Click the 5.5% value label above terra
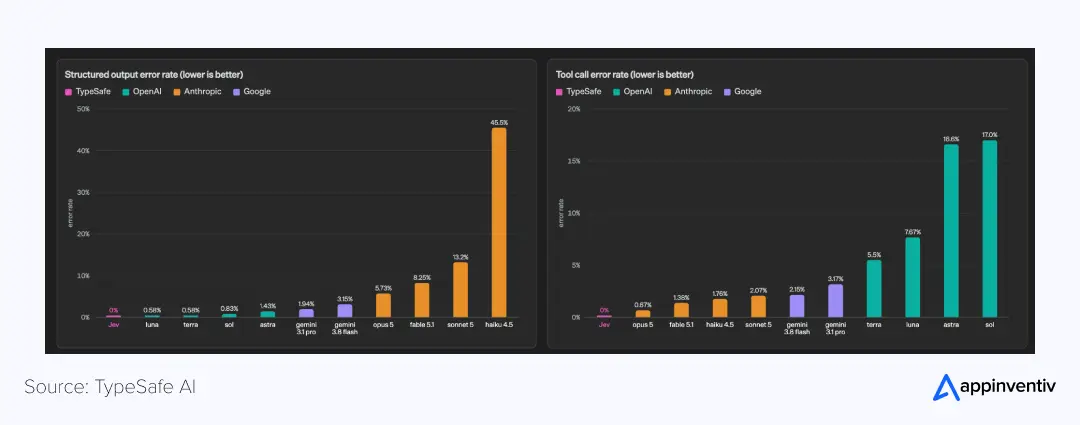 click(x=874, y=255)
